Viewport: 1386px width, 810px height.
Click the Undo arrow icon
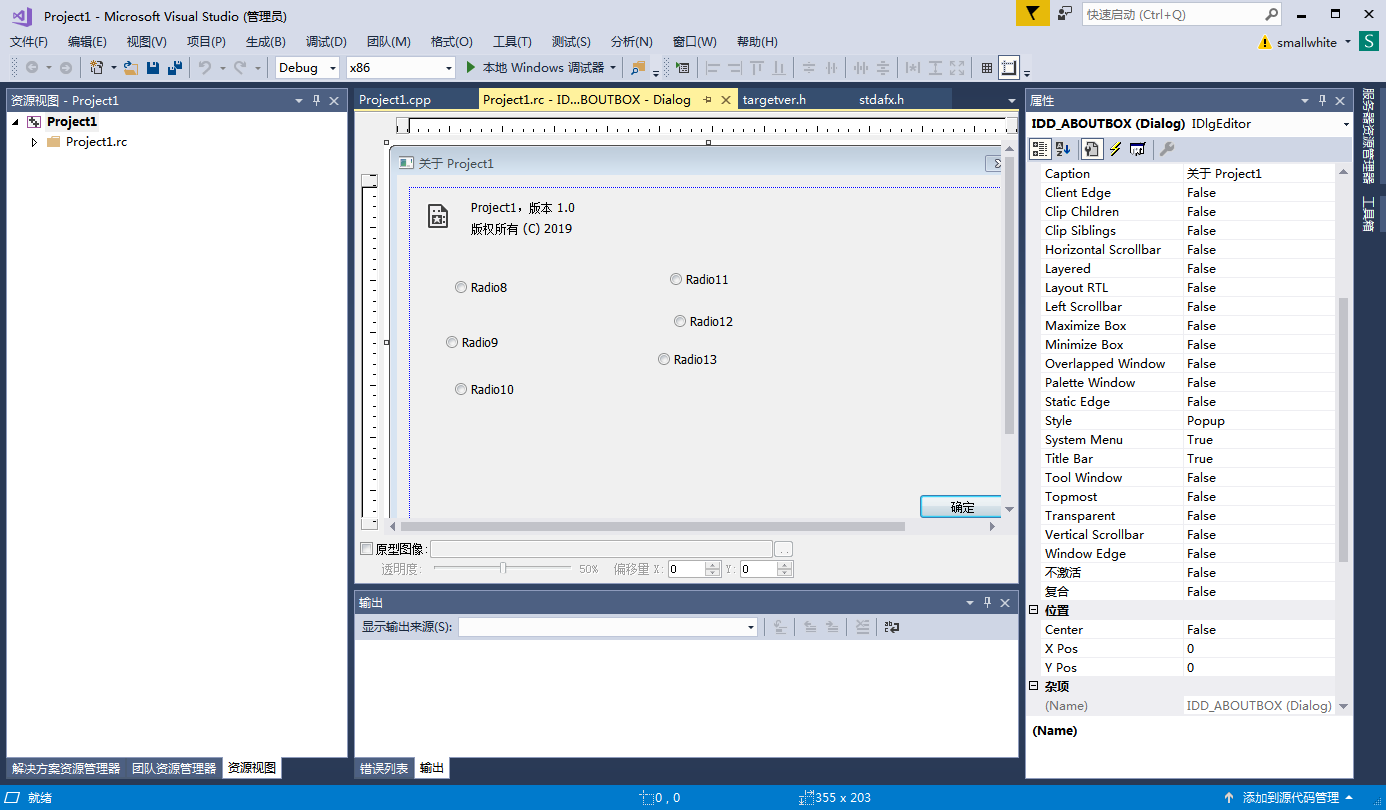point(204,68)
